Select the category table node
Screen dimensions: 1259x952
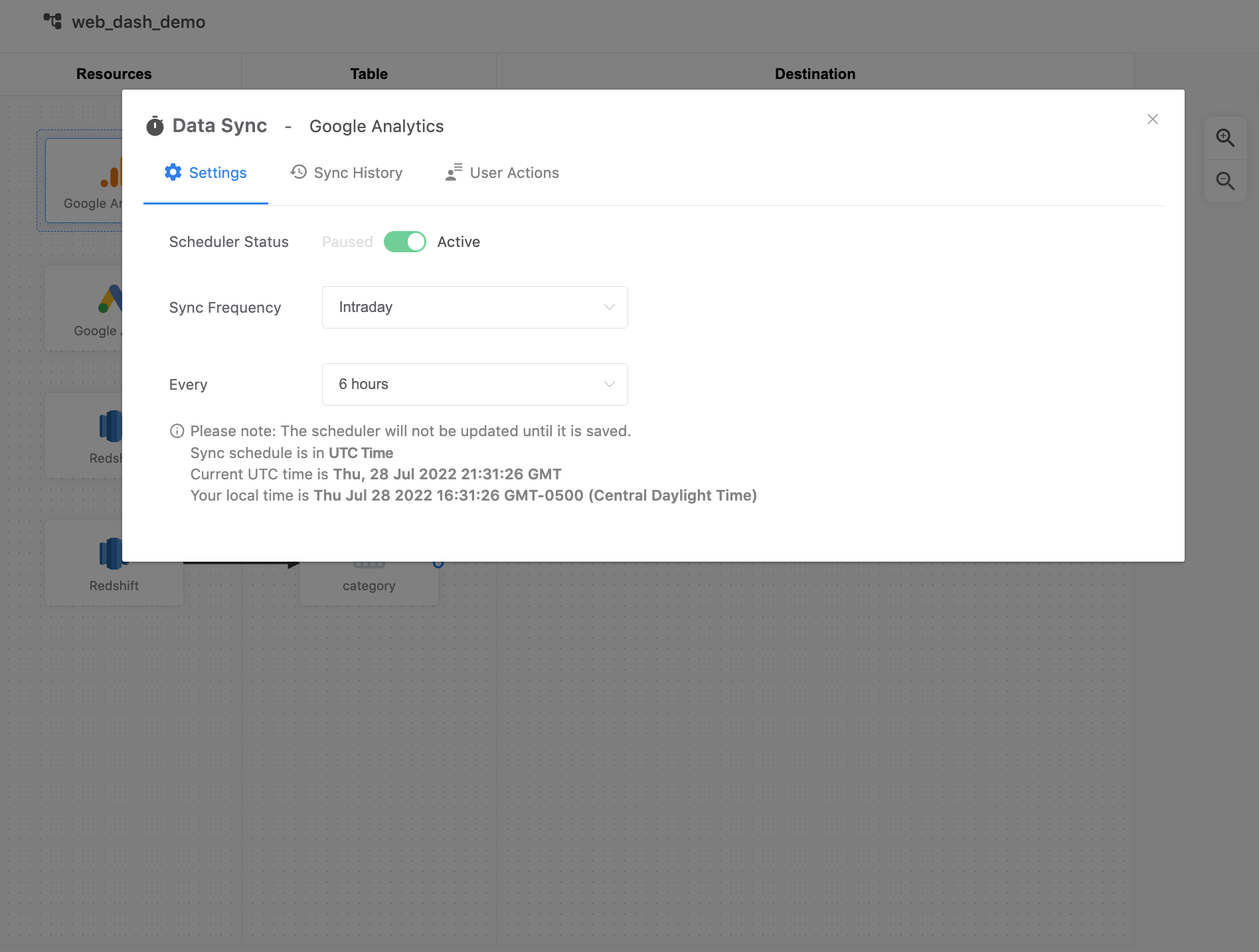[369, 584]
